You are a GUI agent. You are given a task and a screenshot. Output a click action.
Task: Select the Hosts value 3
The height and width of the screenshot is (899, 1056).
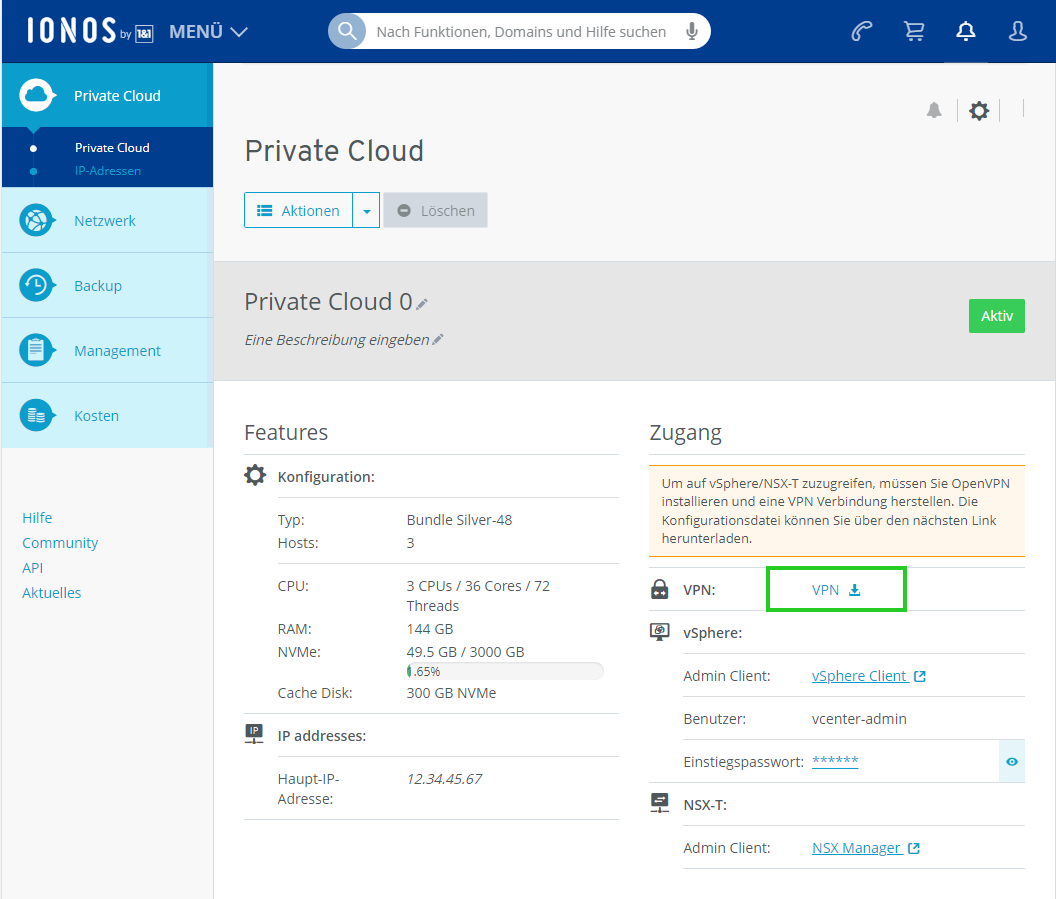pos(410,543)
